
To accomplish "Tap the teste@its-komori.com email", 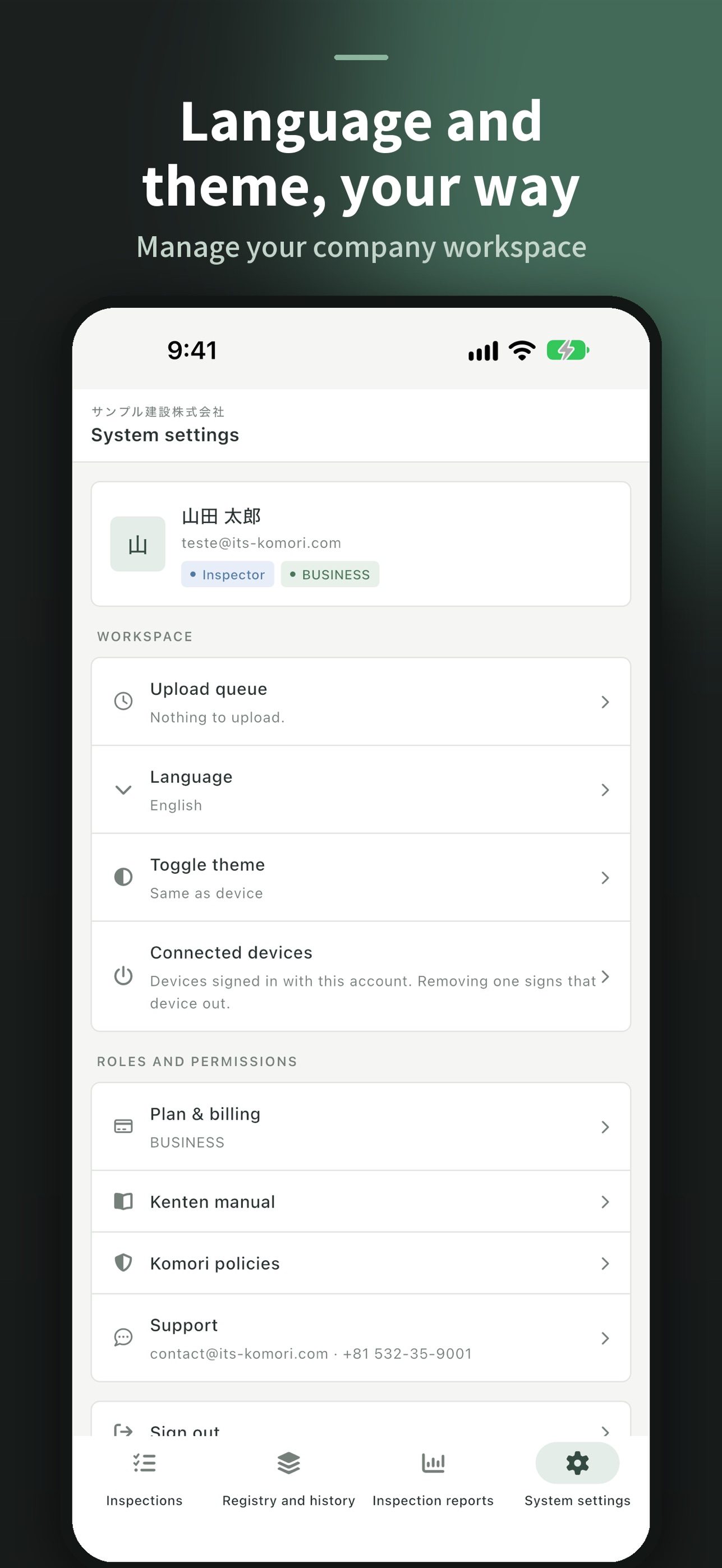I will (x=261, y=542).
